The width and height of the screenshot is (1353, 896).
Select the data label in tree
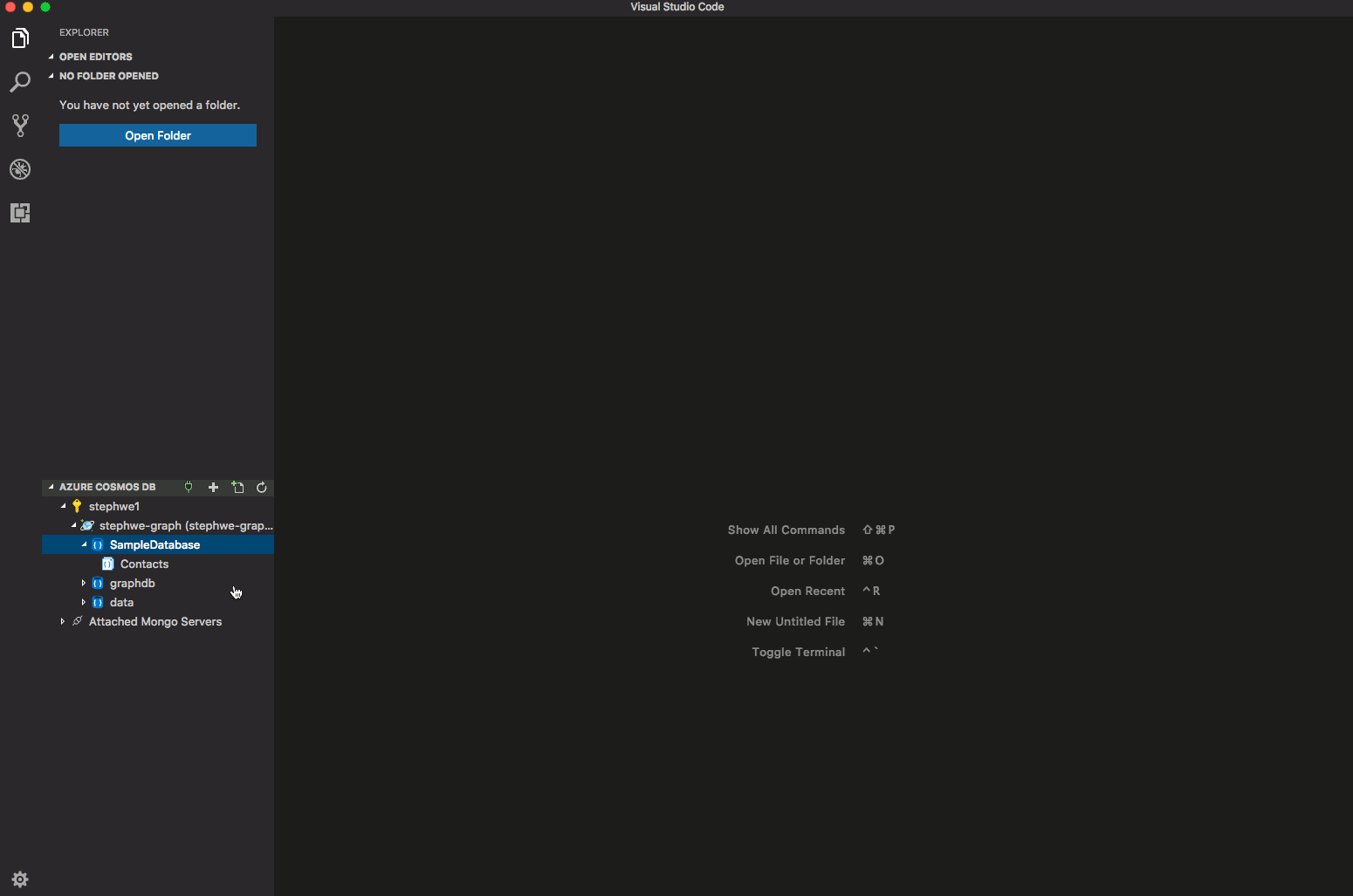[x=121, y=602]
